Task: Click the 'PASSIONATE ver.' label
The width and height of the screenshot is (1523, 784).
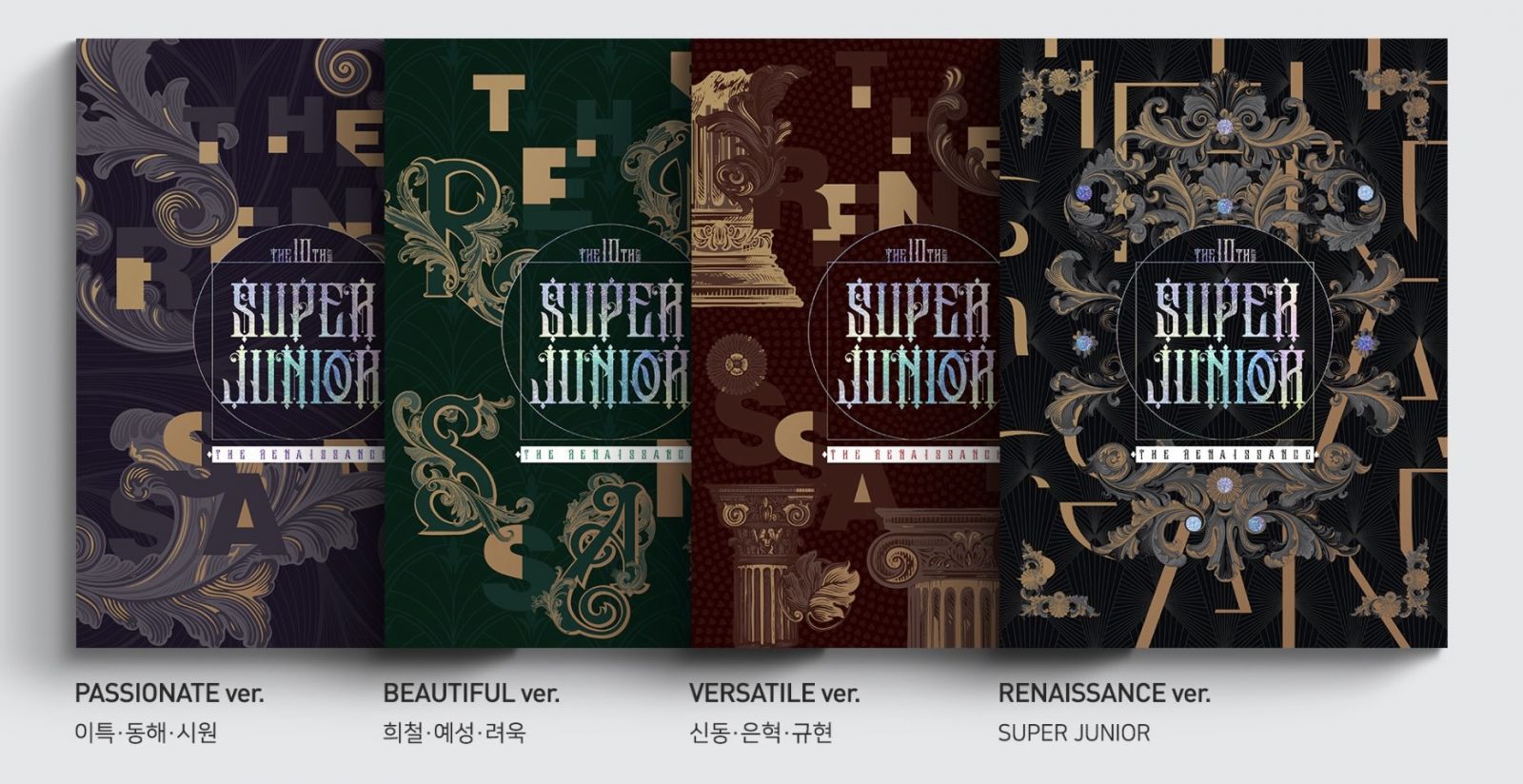Action: (x=169, y=693)
